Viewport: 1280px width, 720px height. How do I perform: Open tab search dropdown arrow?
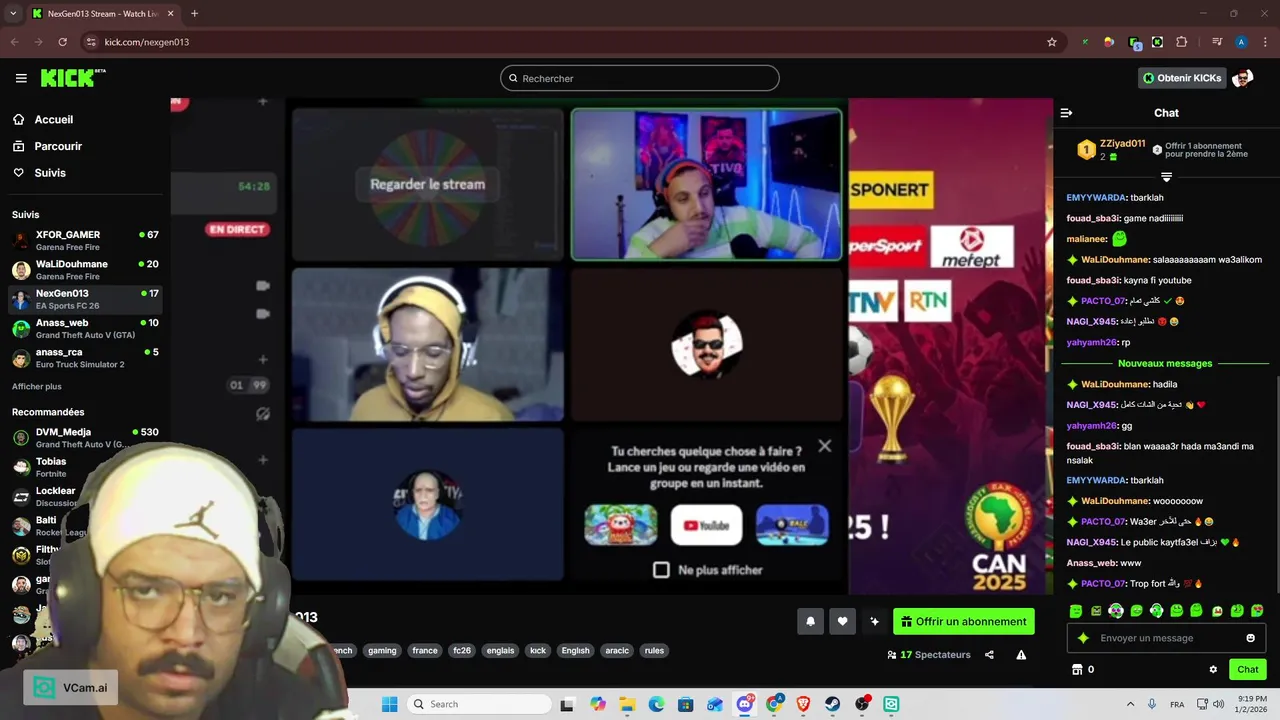point(13,13)
